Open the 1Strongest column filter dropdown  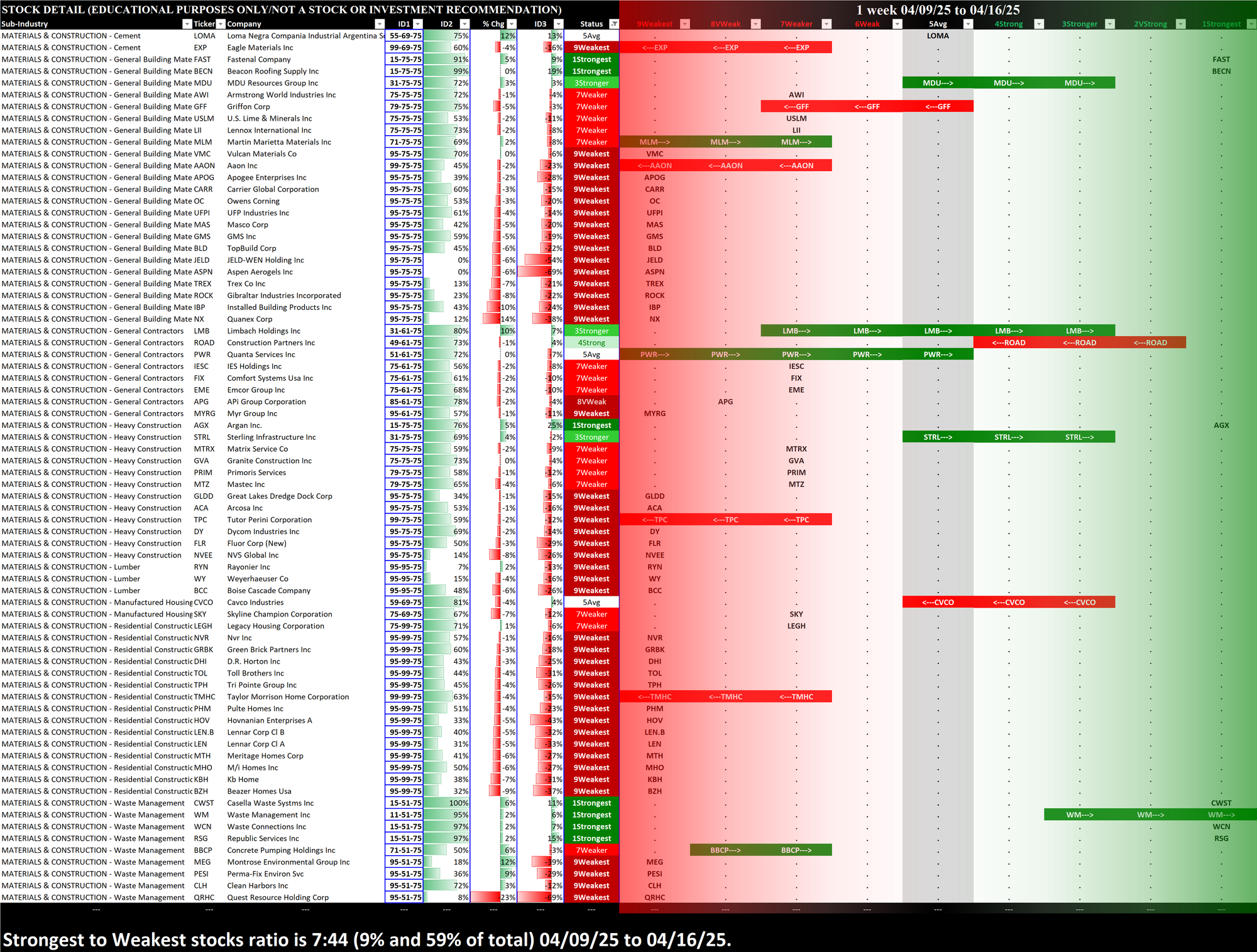point(1251,24)
